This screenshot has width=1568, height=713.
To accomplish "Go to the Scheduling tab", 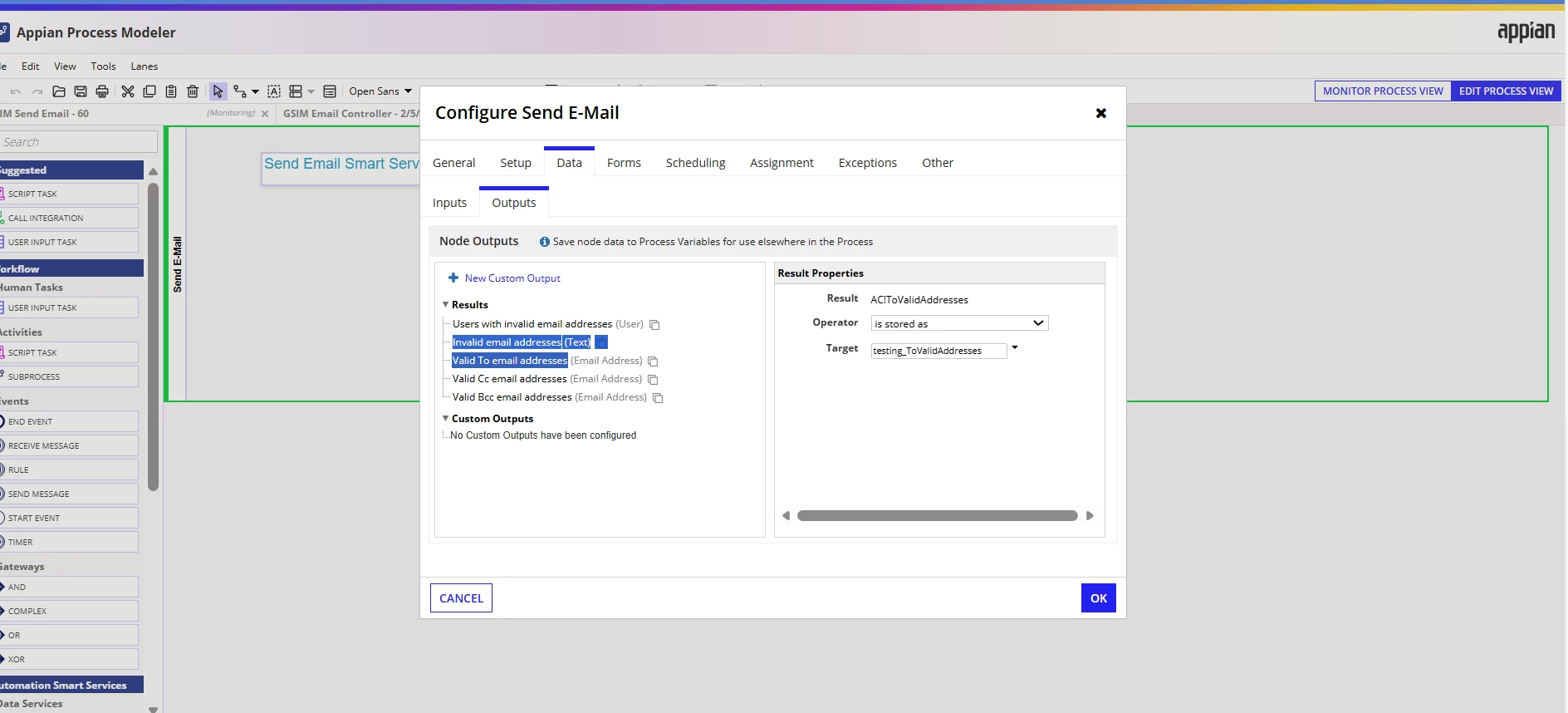I will coord(696,163).
